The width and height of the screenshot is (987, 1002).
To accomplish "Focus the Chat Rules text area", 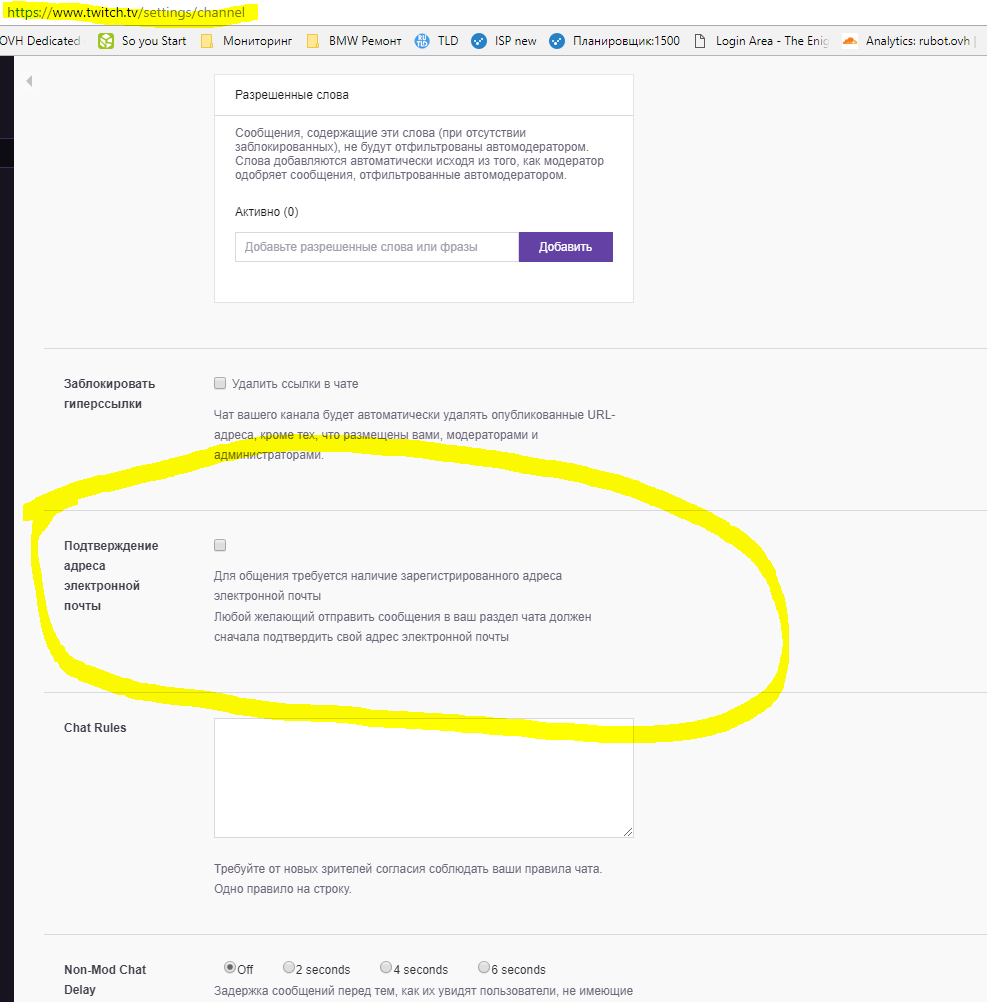I will (423, 777).
